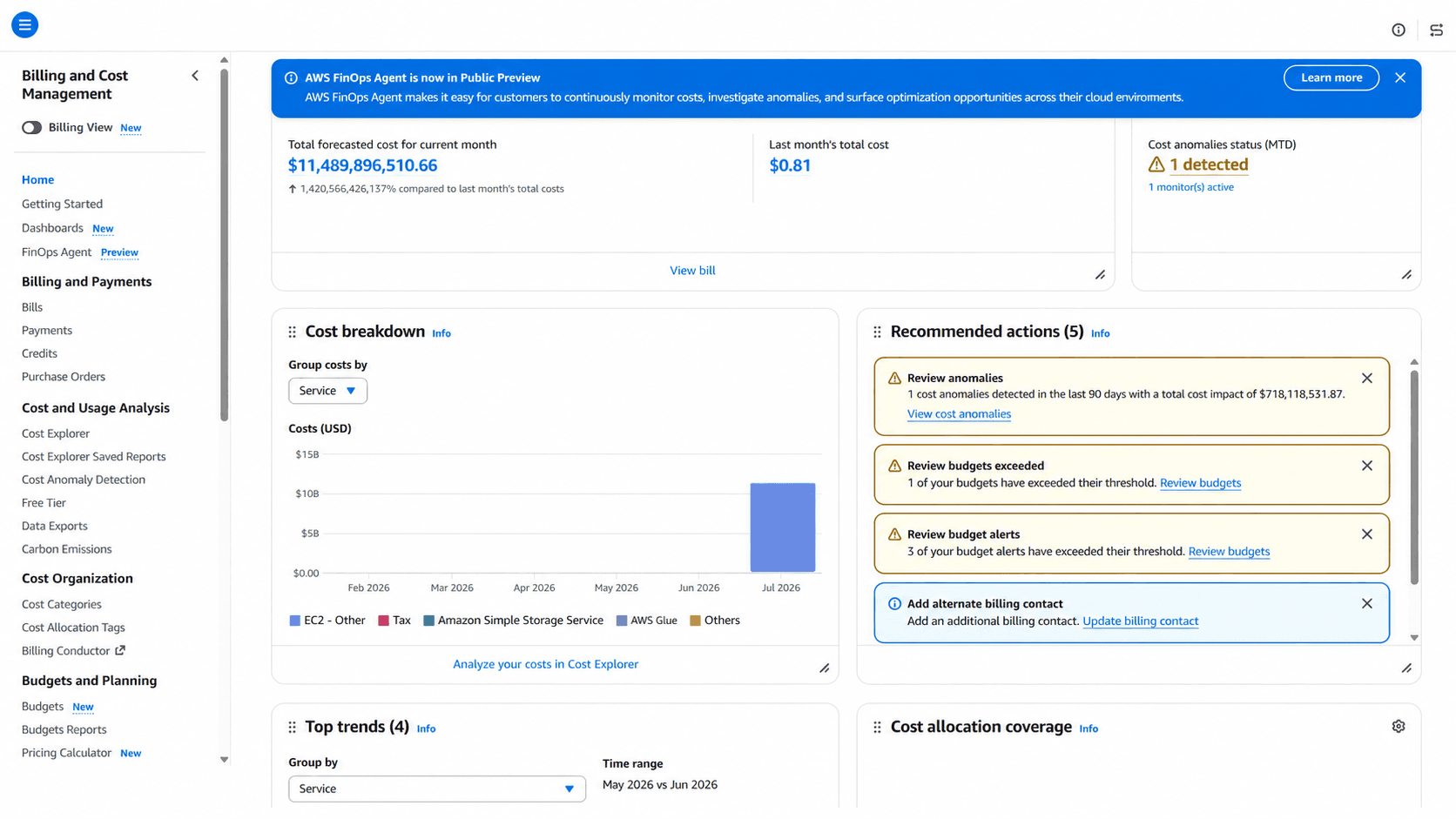The image size is (1456, 819).
Task: Click the $11,489,896,510.66 forecasted cost
Action: [x=362, y=165]
